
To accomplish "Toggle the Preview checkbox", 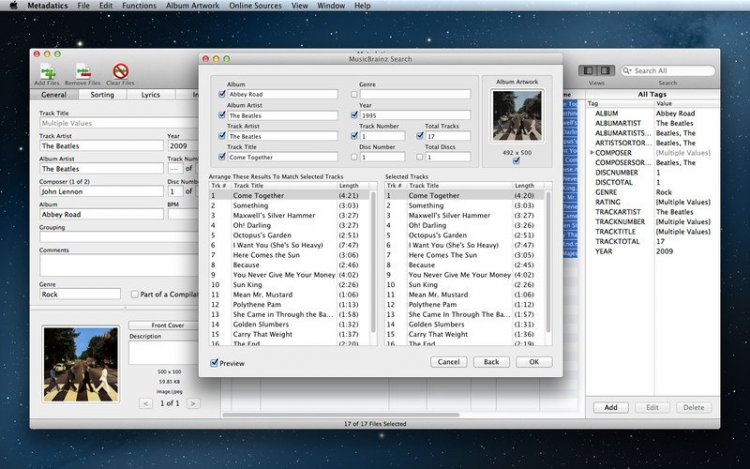I will 215,363.
